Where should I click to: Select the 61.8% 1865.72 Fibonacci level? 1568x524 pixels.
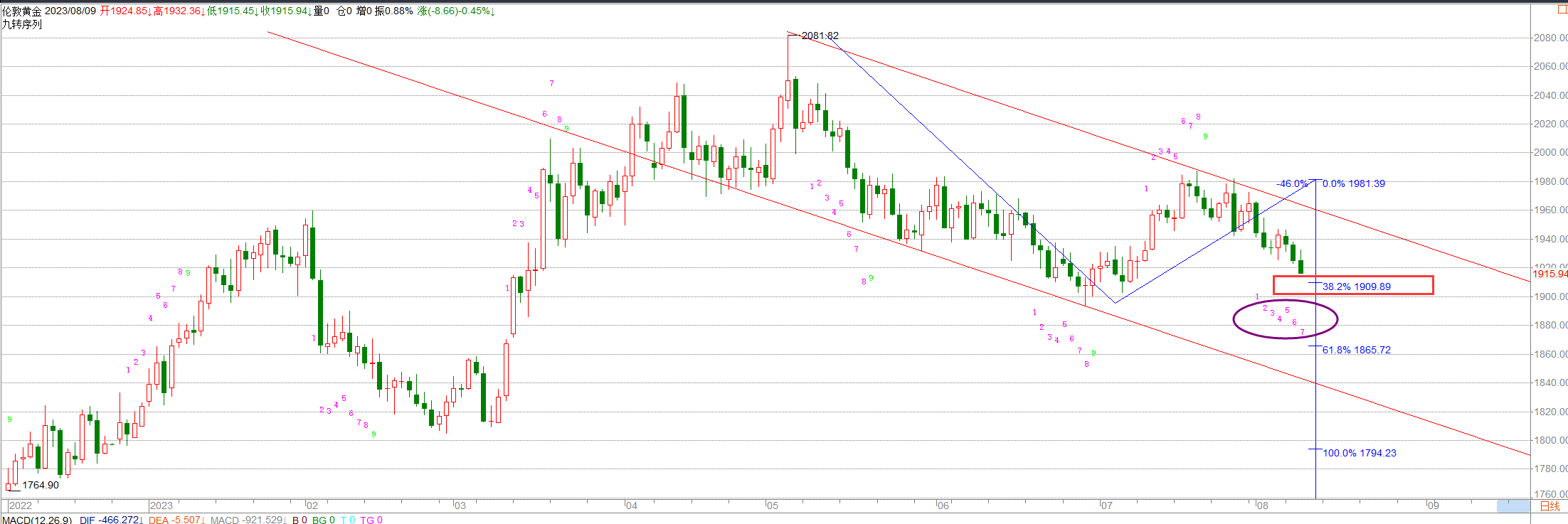click(x=1356, y=350)
